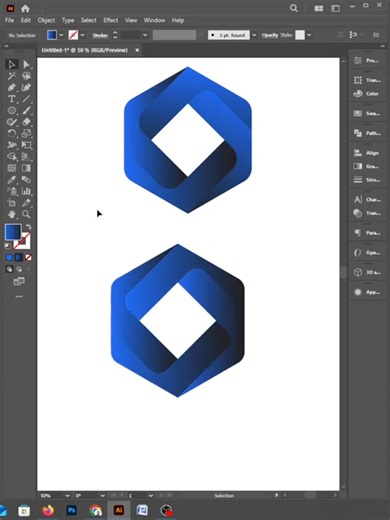Apply Gradient mode button below fill

pos(19,257)
